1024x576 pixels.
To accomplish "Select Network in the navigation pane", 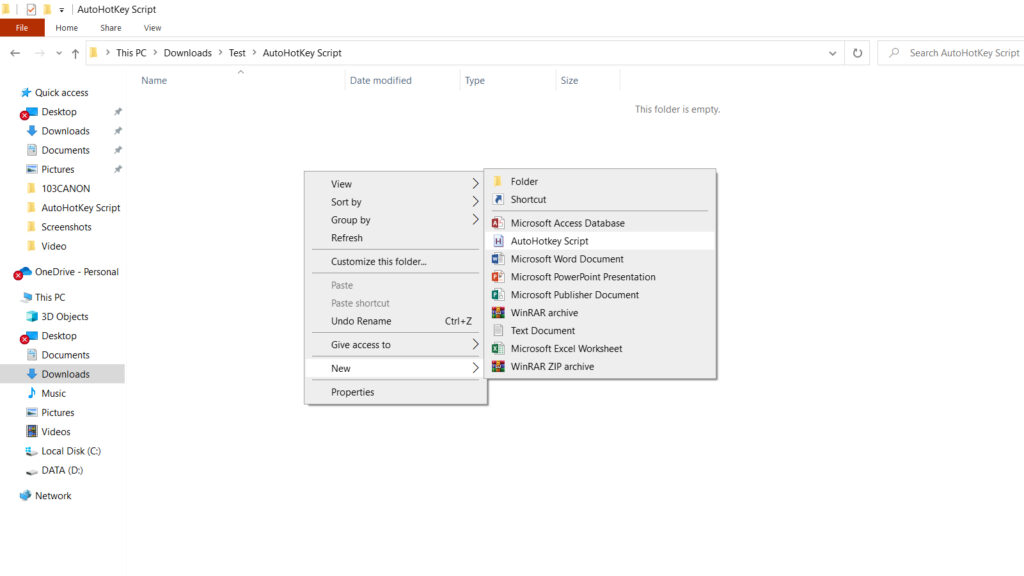I will [x=53, y=496].
